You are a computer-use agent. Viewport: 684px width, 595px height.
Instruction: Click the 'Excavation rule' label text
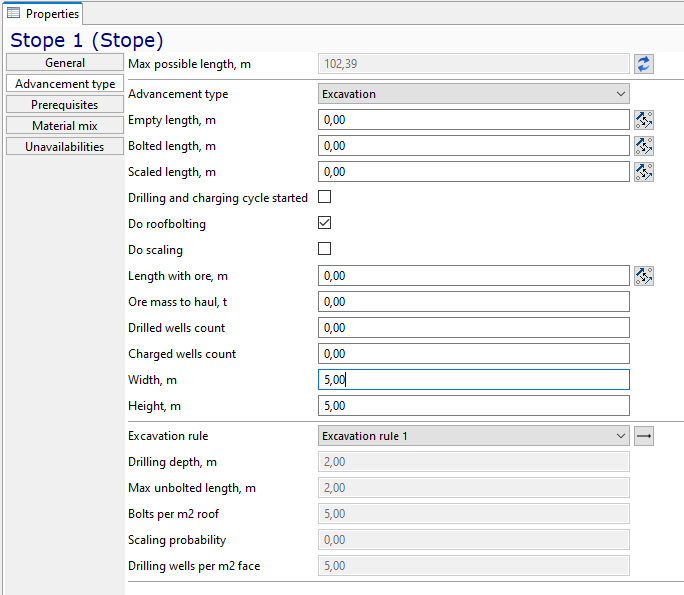(168, 436)
